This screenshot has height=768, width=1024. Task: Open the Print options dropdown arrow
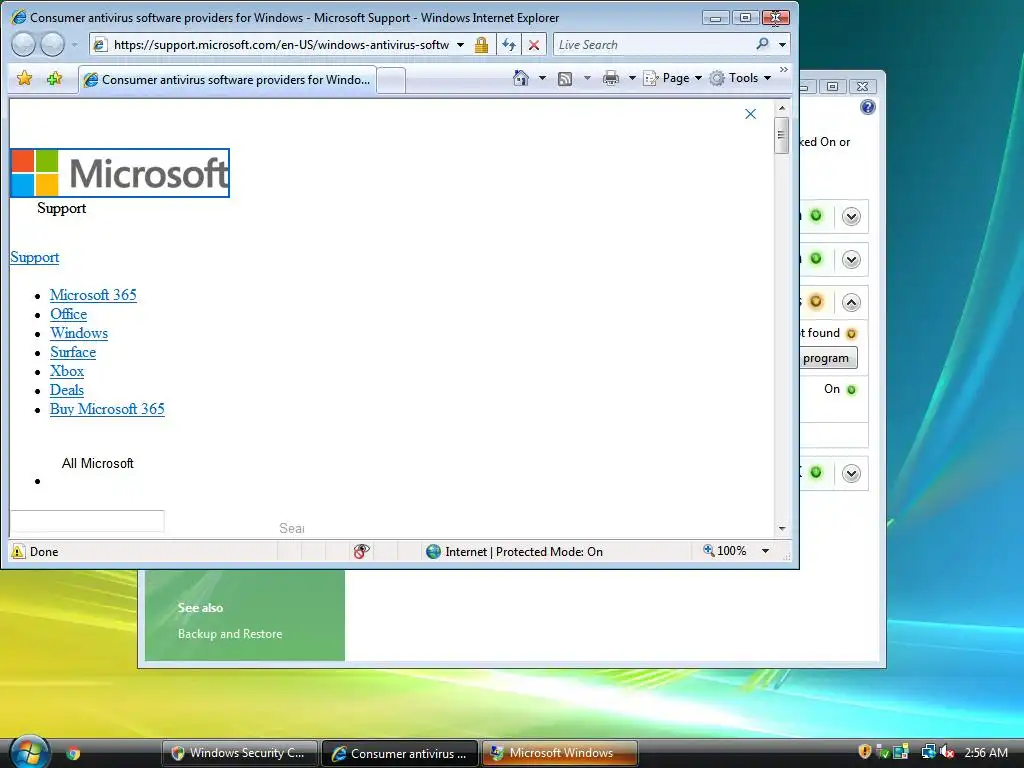[x=632, y=78]
